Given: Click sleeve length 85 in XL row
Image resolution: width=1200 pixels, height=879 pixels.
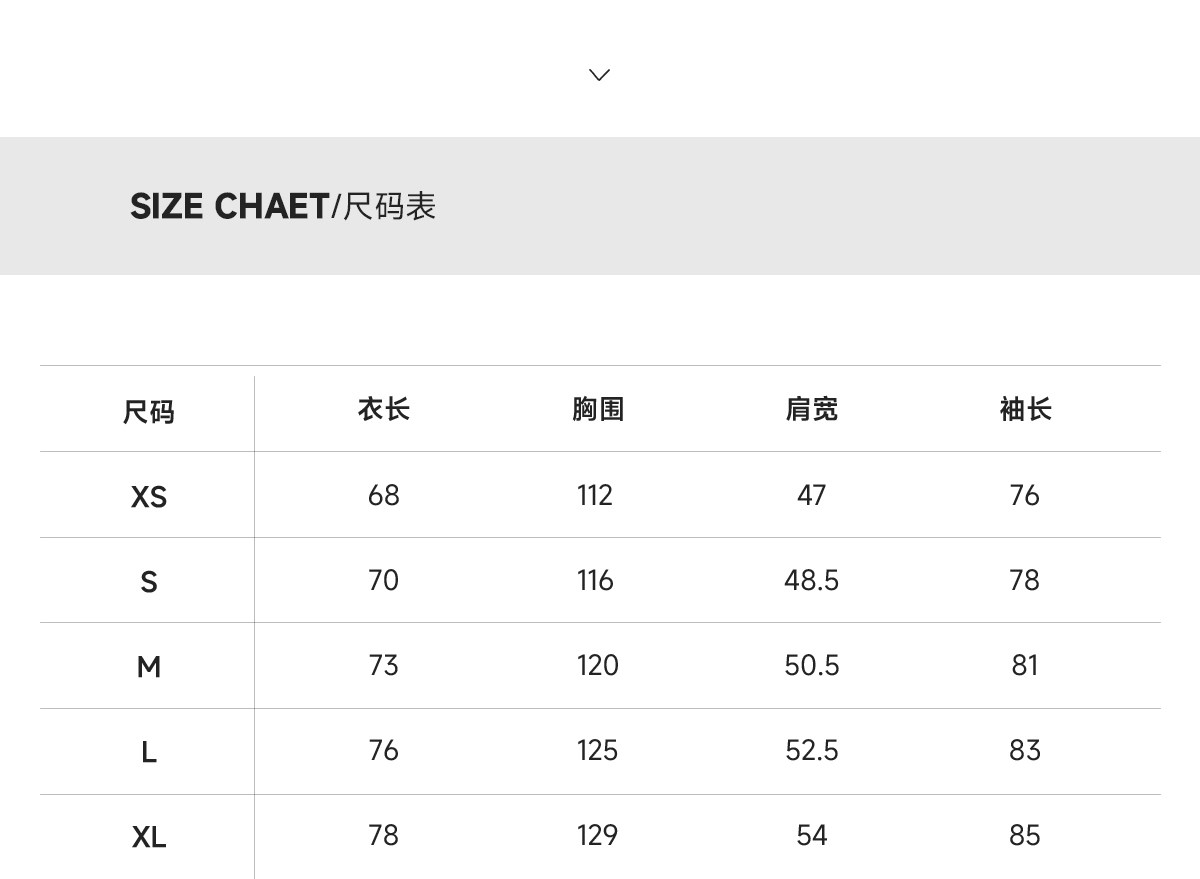Looking at the screenshot, I should pos(1025,835).
